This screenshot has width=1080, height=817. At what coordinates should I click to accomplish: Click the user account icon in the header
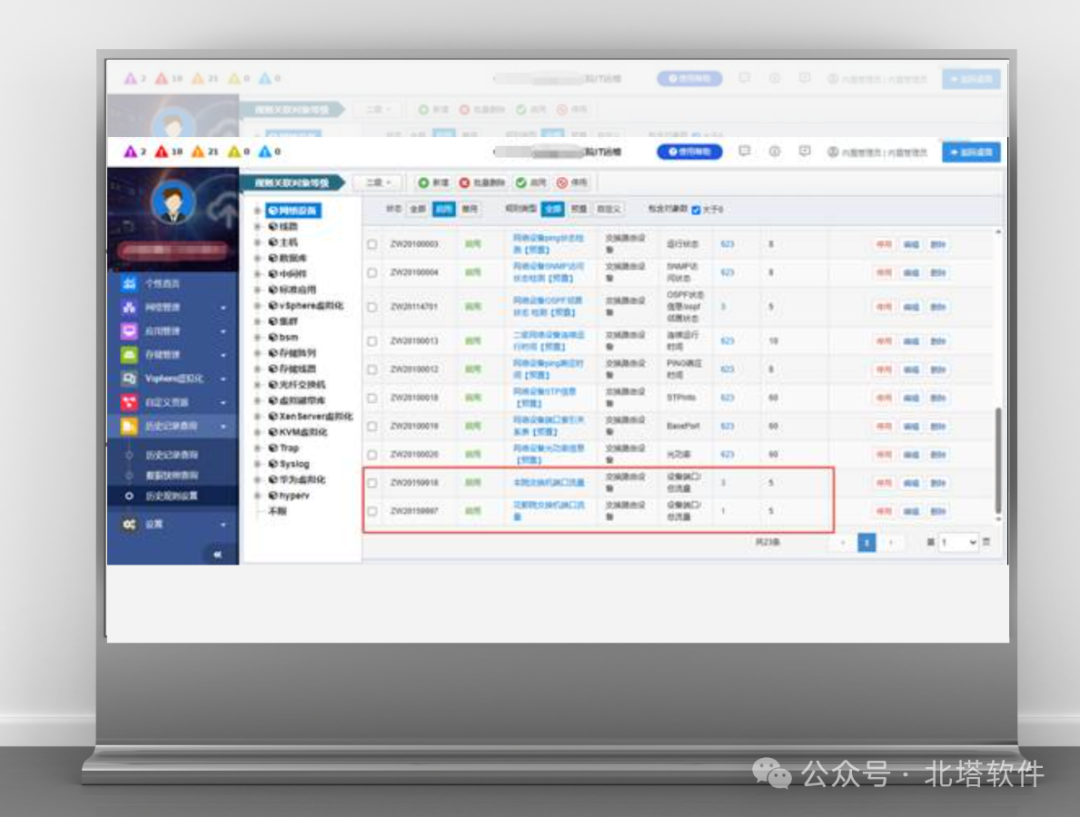point(833,152)
